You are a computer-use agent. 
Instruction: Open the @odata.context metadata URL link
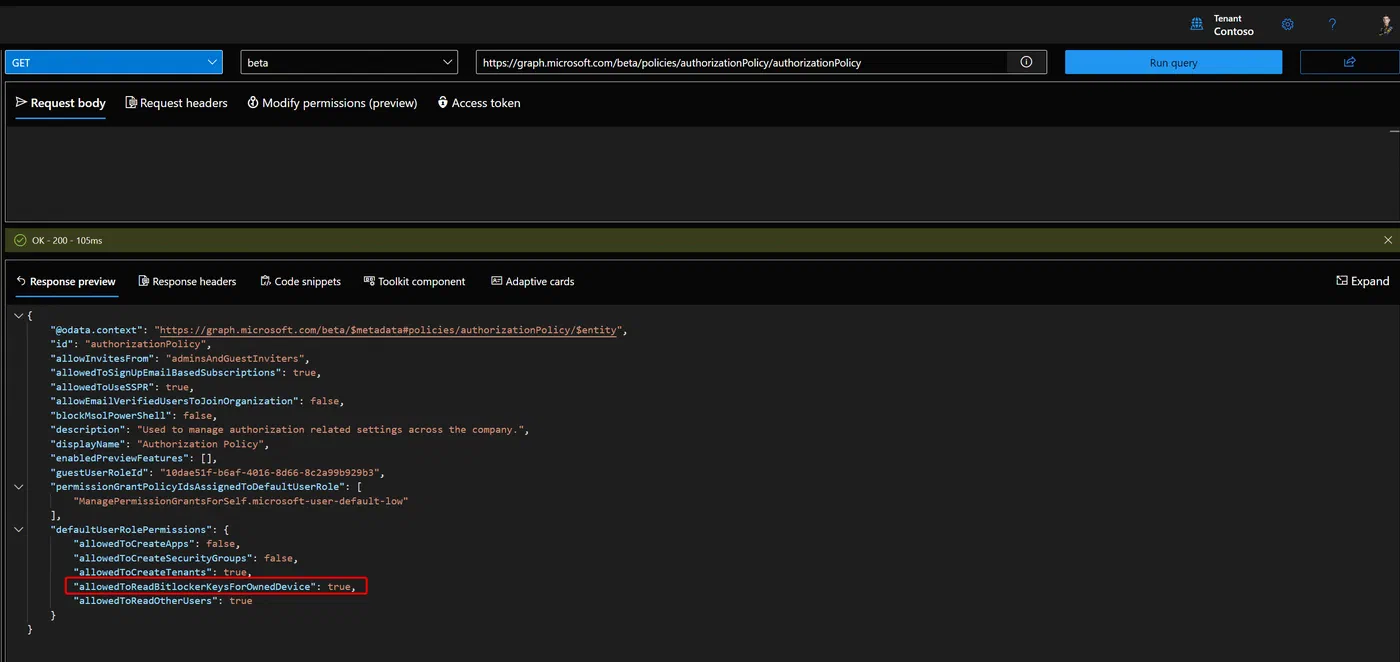coord(390,329)
